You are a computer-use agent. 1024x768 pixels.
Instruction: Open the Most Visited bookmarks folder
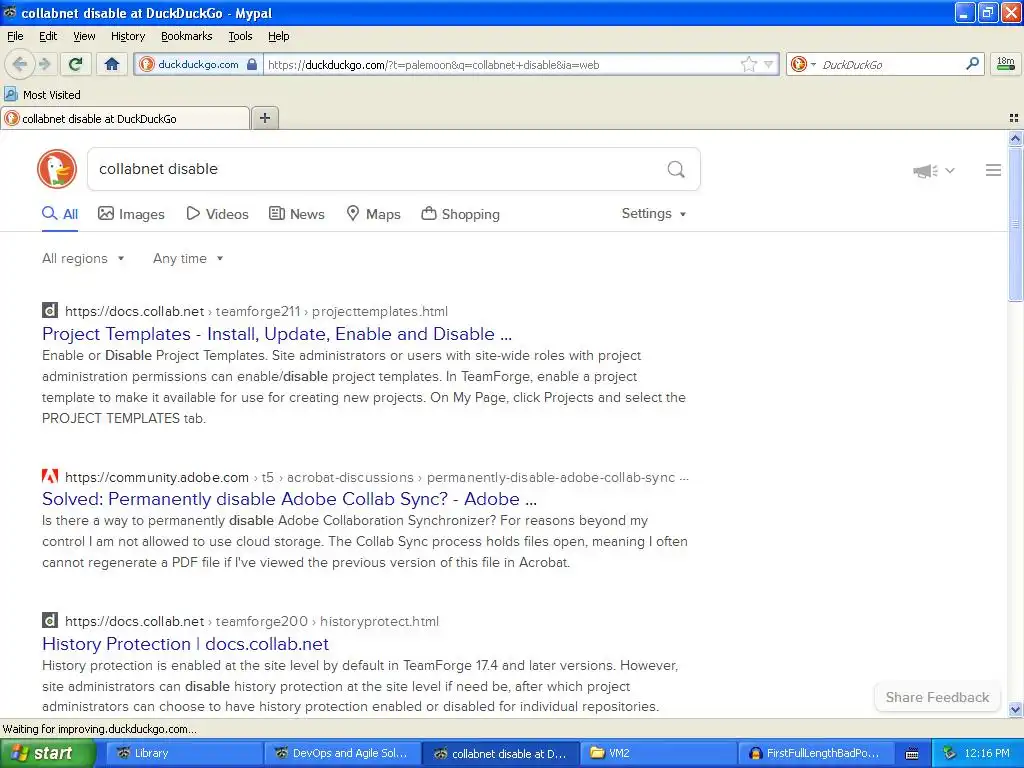(42, 95)
